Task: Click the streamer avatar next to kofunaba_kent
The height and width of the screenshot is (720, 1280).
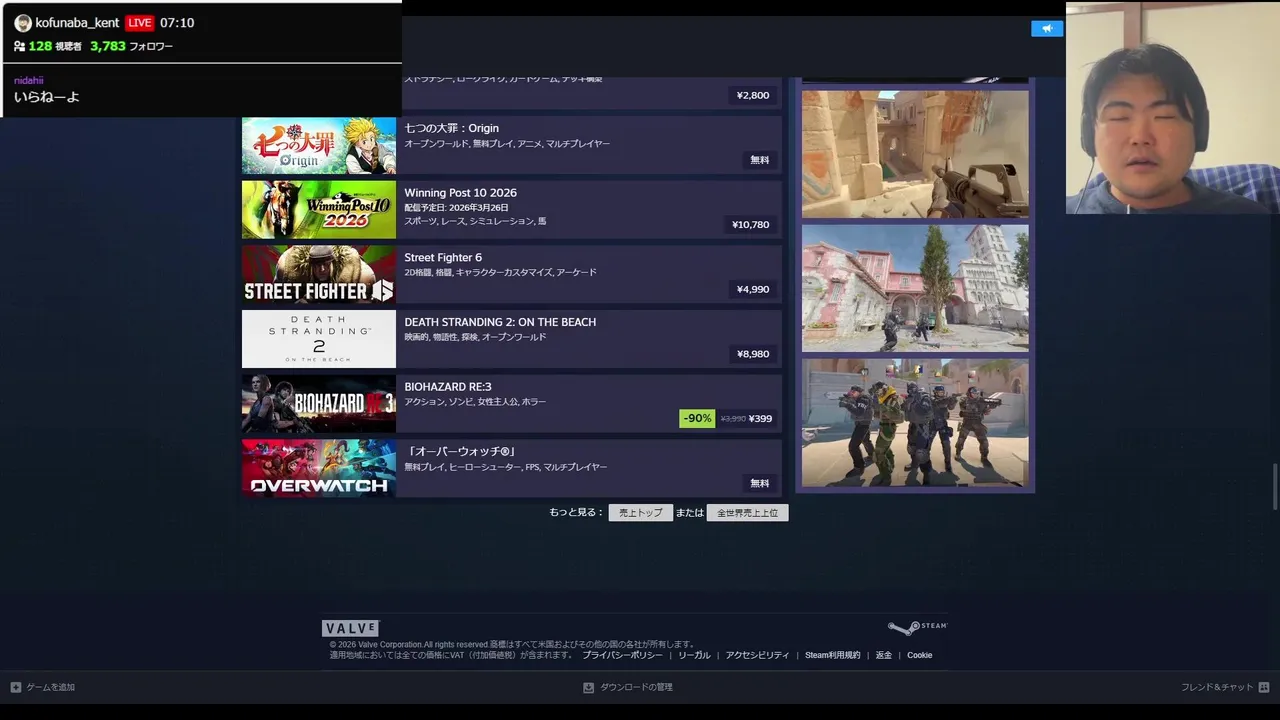Action: tap(23, 23)
